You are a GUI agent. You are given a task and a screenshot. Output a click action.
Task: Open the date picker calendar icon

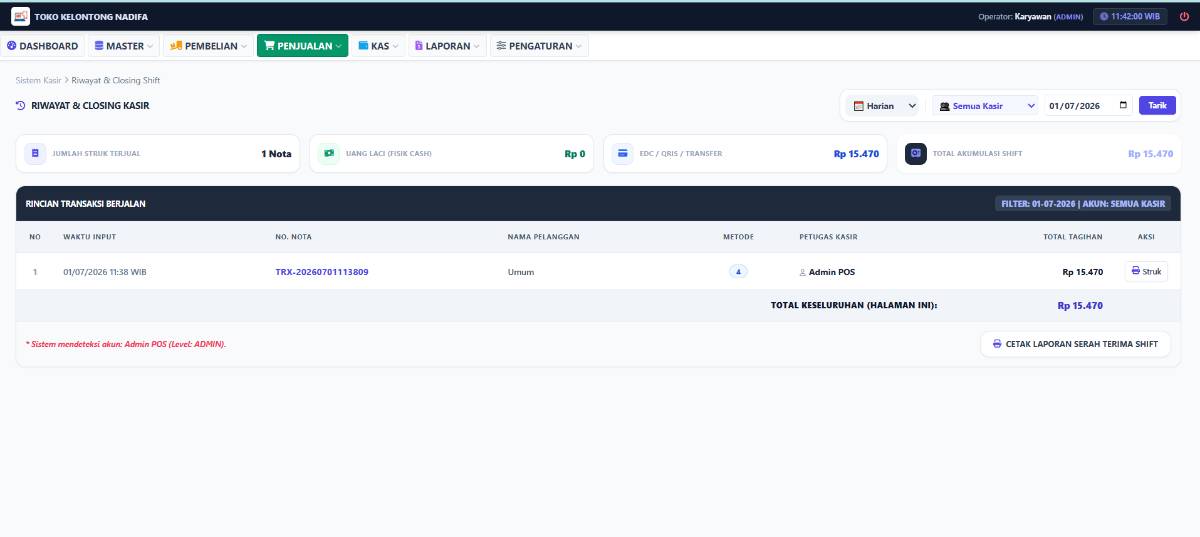pyautogui.click(x=1123, y=105)
